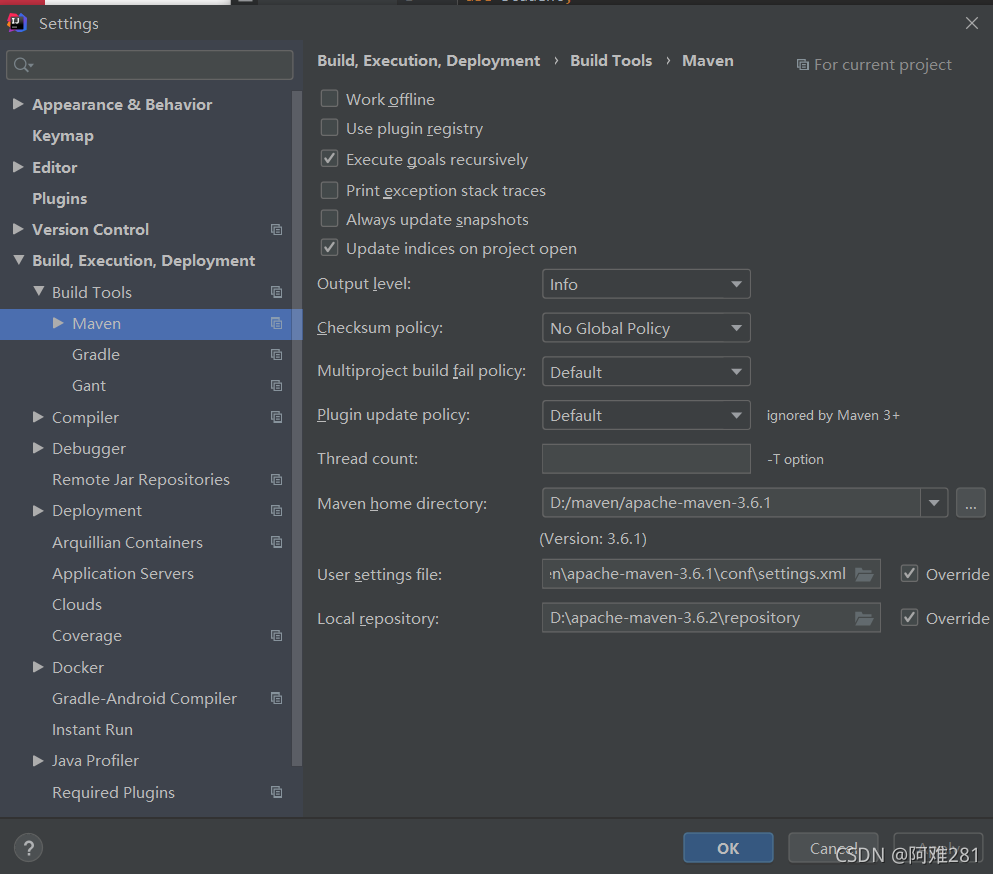The height and width of the screenshot is (874, 993).
Task: Click project-level icon beside Arquillian Containers
Action: click(276, 542)
